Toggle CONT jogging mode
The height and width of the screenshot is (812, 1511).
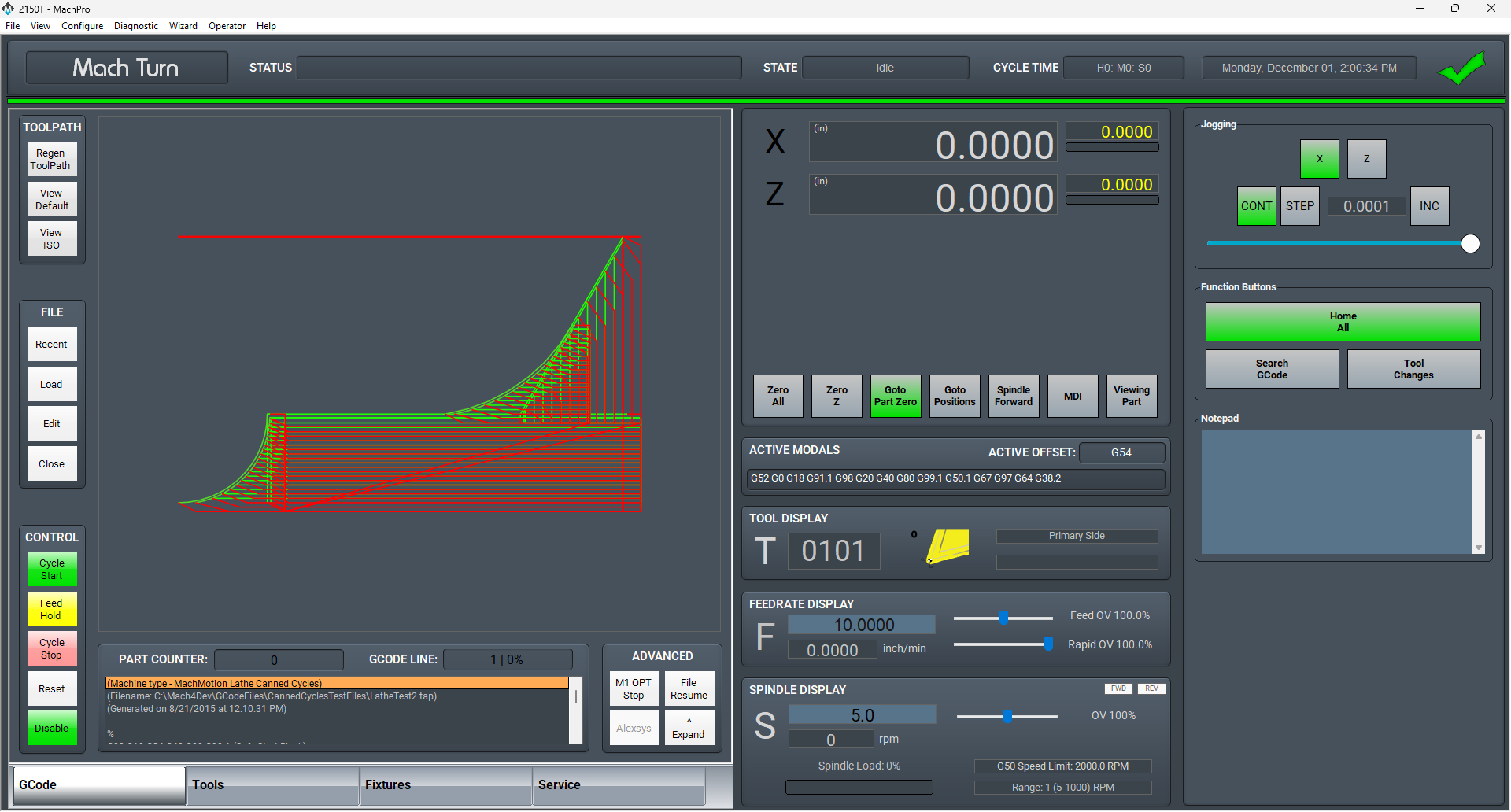[x=1256, y=205]
